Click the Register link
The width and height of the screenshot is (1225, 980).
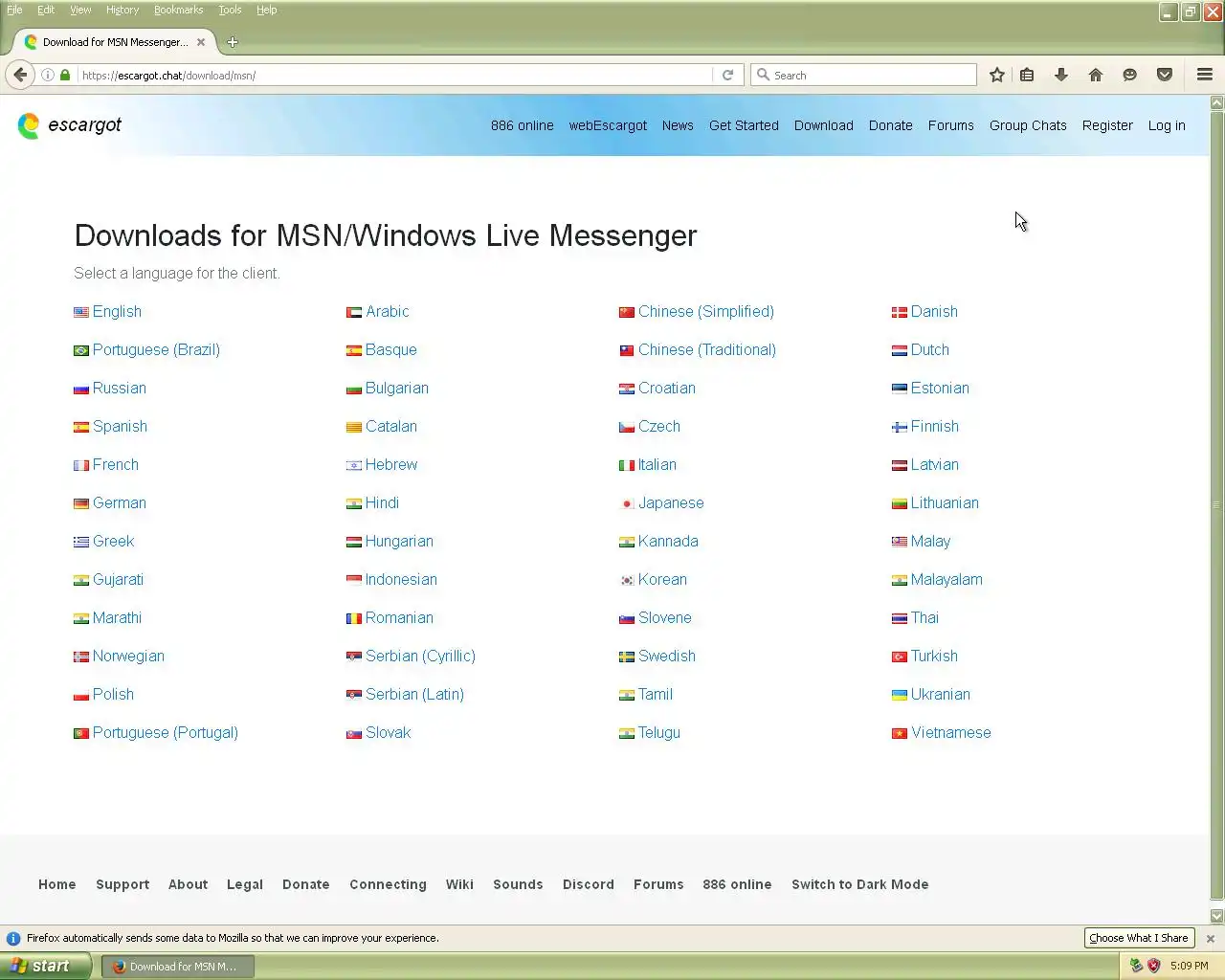pyautogui.click(x=1107, y=125)
